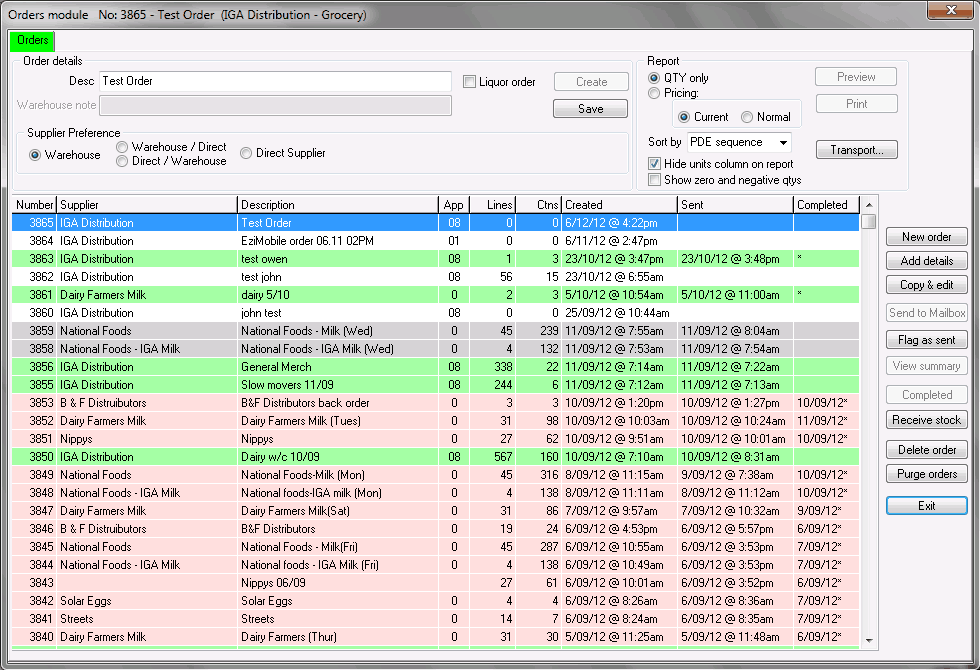Choose Current pricing option
Viewport: 980px width, 670px height.
[684, 117]
